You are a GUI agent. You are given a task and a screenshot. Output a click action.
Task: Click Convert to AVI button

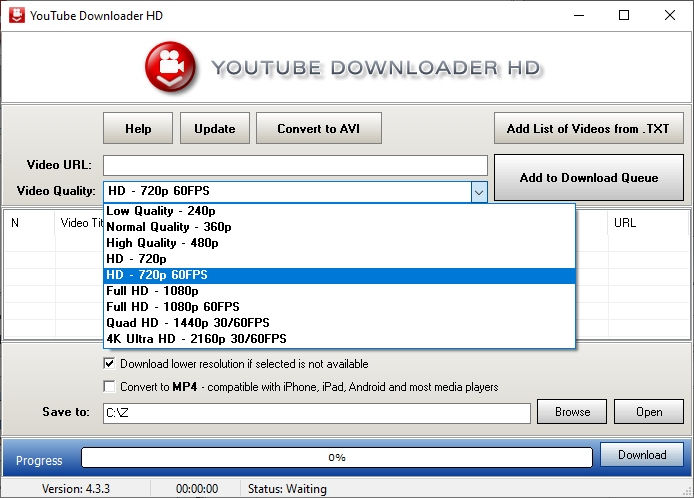pyautogui.click(x=319, y=128)
